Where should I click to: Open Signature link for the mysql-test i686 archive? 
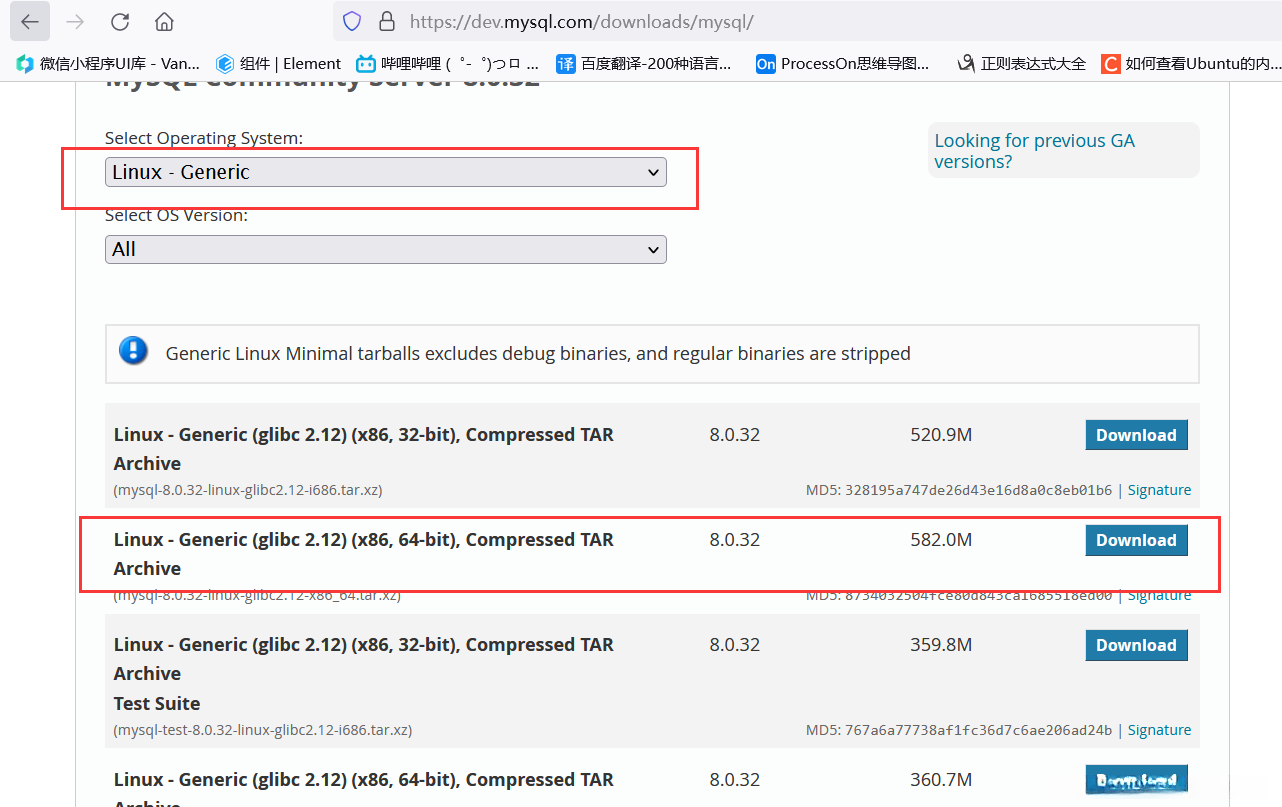pos(1160,730)
